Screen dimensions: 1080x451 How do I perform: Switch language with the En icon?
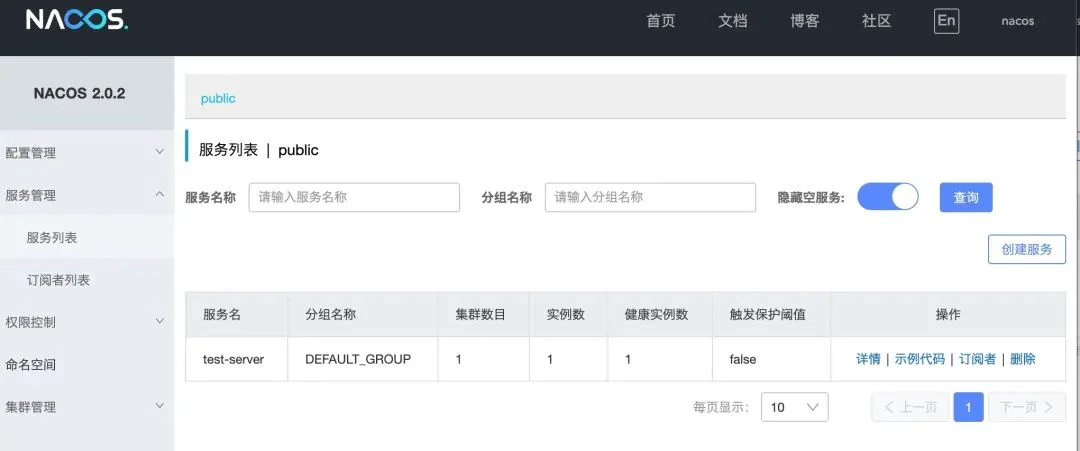[946, 21]
